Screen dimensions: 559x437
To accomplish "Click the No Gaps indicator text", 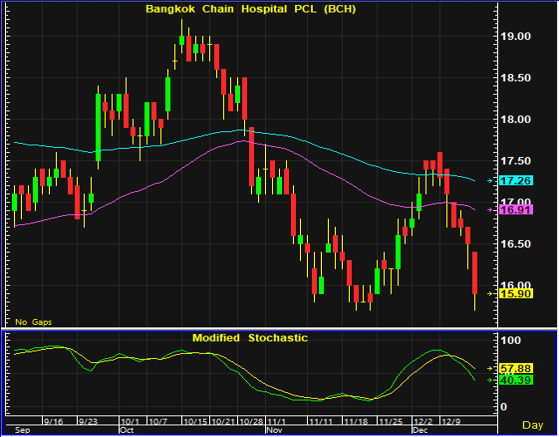I will tap(34, 322).
